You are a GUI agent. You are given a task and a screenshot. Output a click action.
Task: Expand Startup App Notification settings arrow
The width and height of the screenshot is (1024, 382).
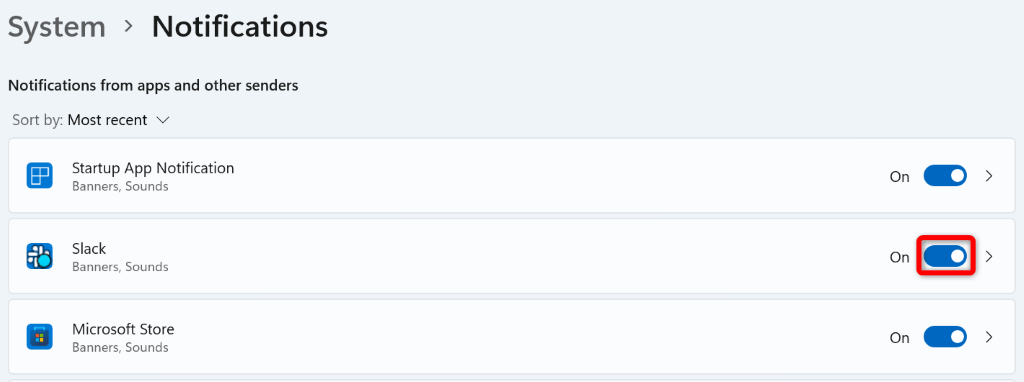[989, 176]
